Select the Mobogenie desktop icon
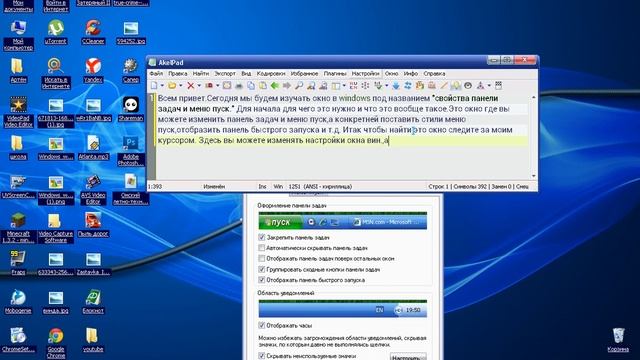This screenshot has width=640, height=360. pyautogui.click(x=18, y=301)
